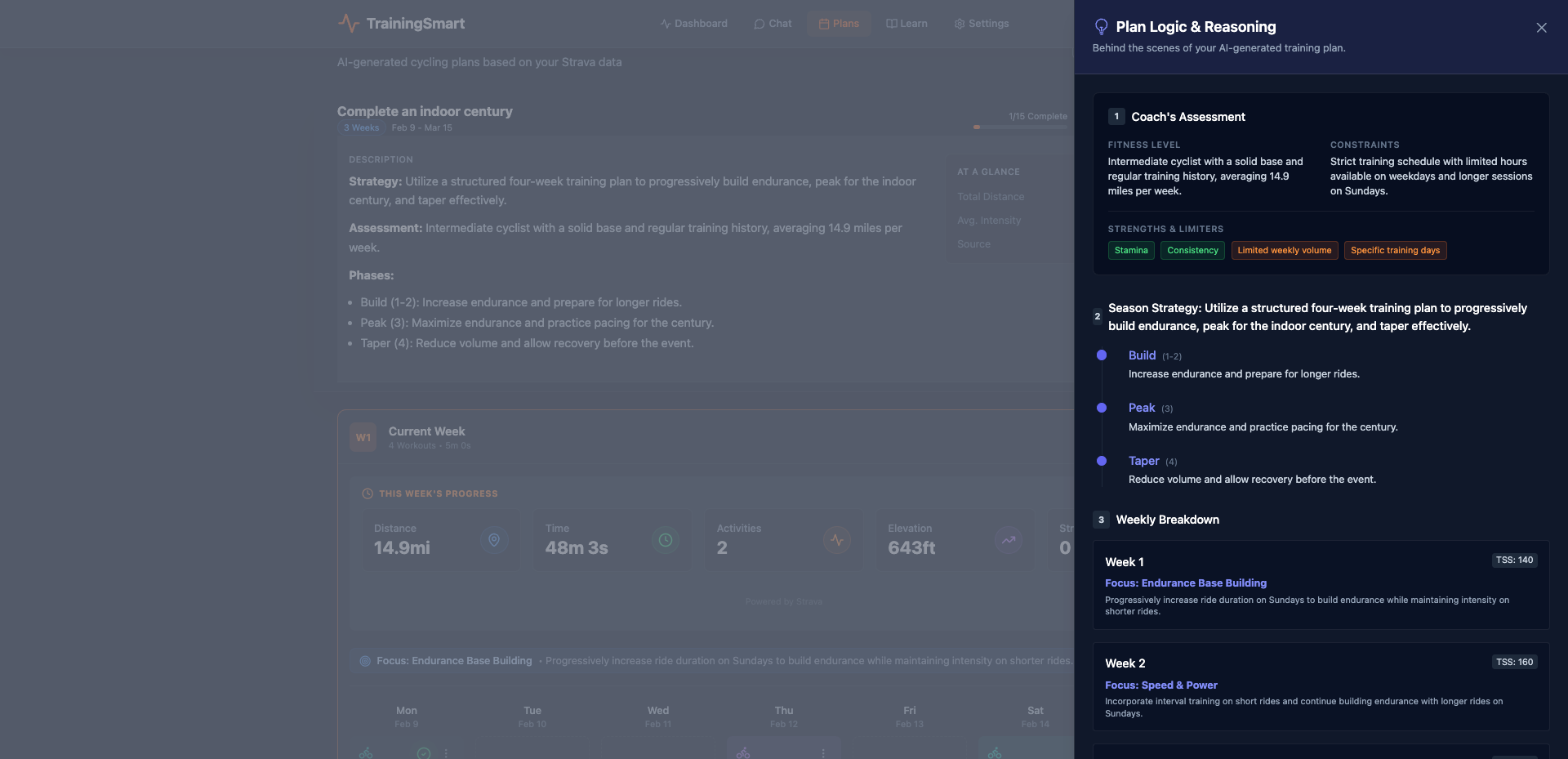
Task: Click the Complete an indoor century title
Action: (x=425, y=111)
